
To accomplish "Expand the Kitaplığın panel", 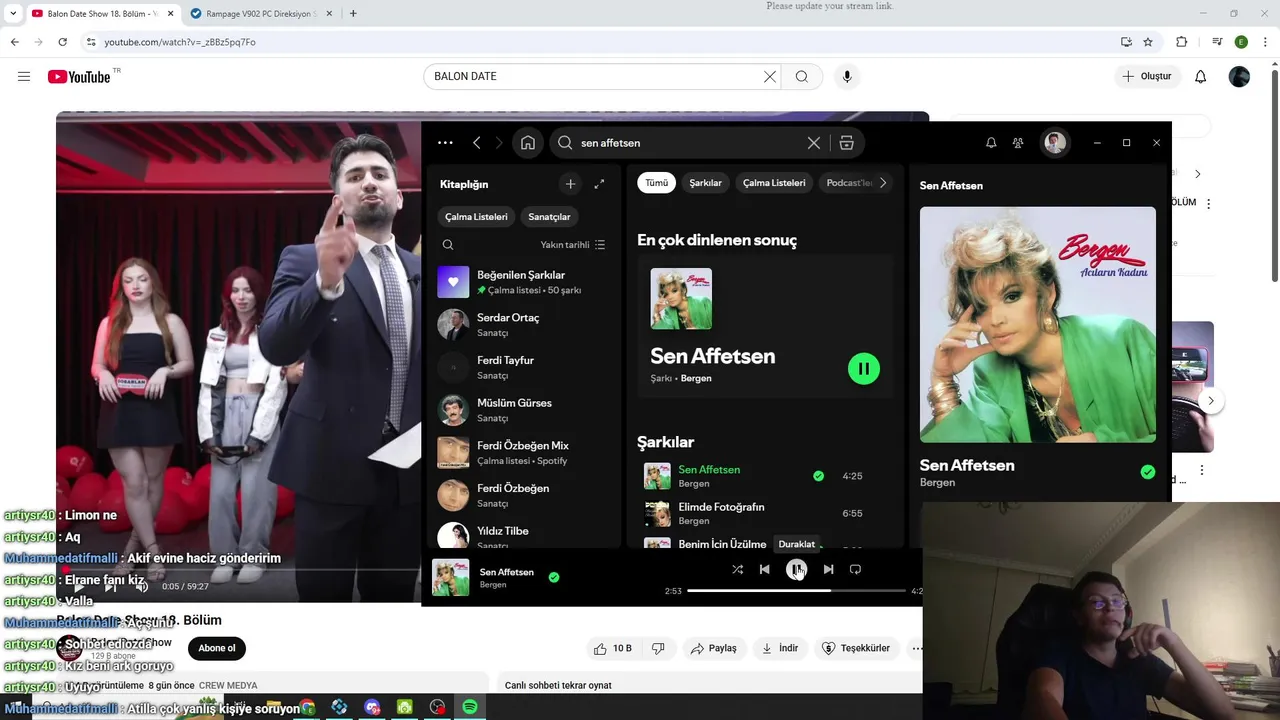I will 599,184.
